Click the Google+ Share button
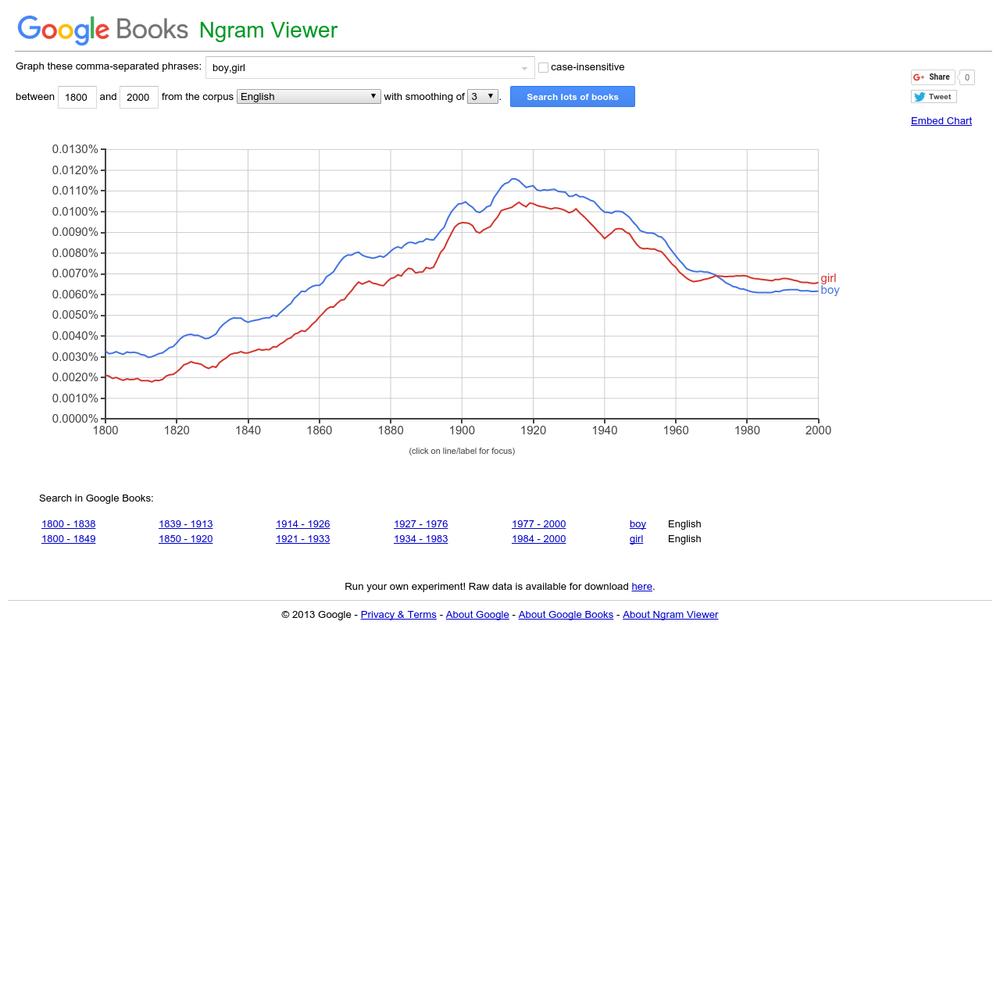 pos(932,77)
